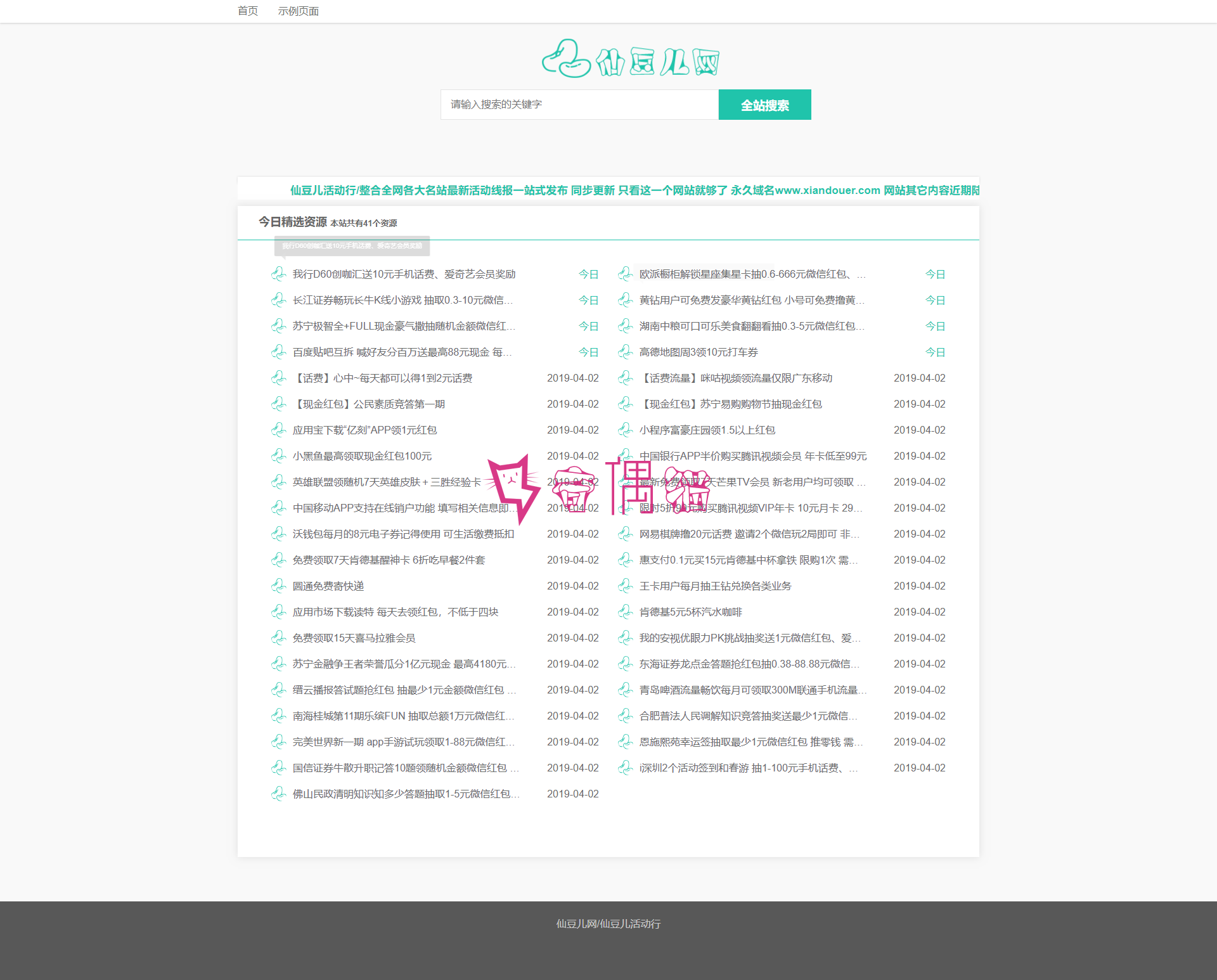Click bean icon beside 小程序富豪庄园 entry
This screenshot has width=1217, height=980.
pos(626,430)
